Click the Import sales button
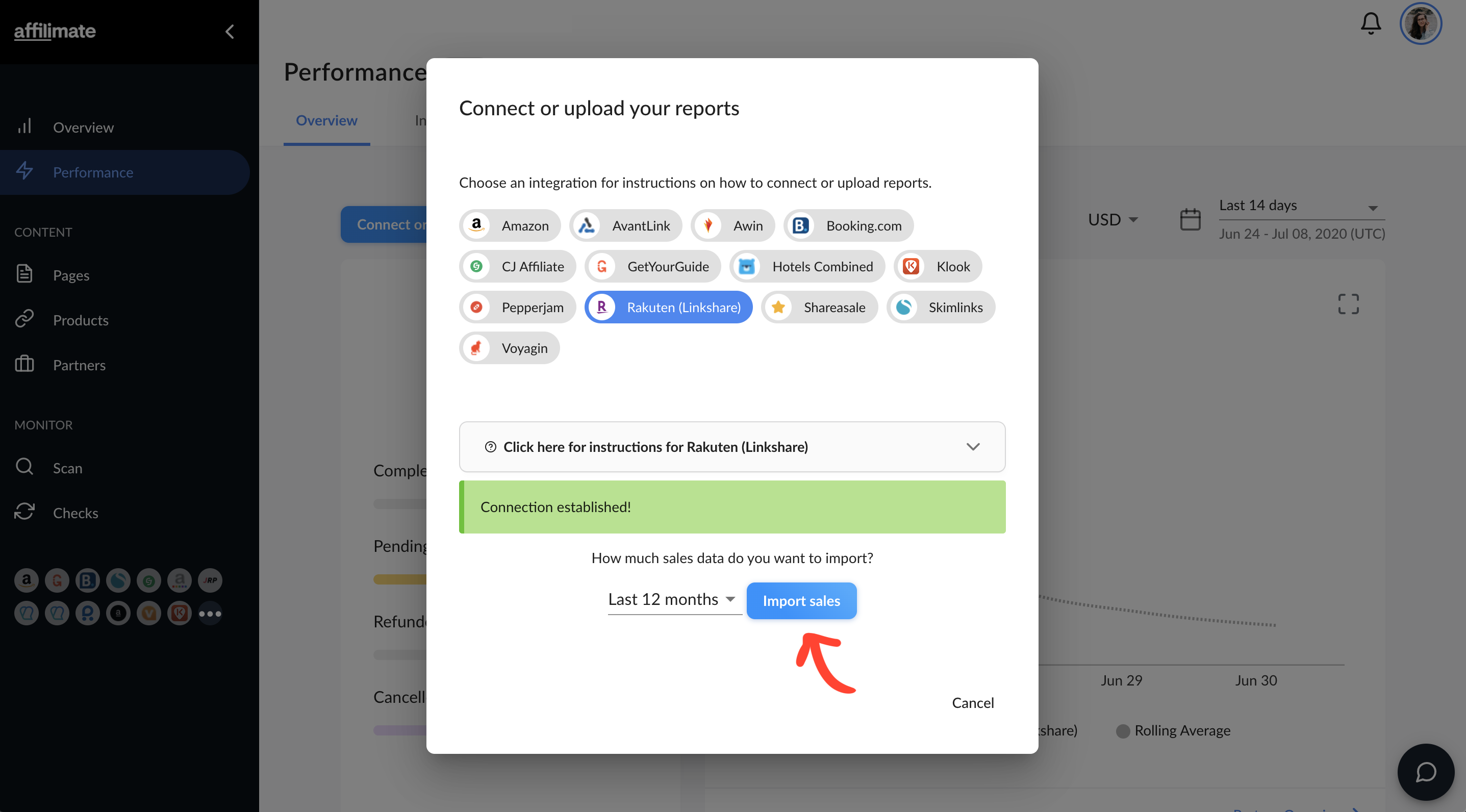Screen dimensions: 1466x812 (801, 601)
